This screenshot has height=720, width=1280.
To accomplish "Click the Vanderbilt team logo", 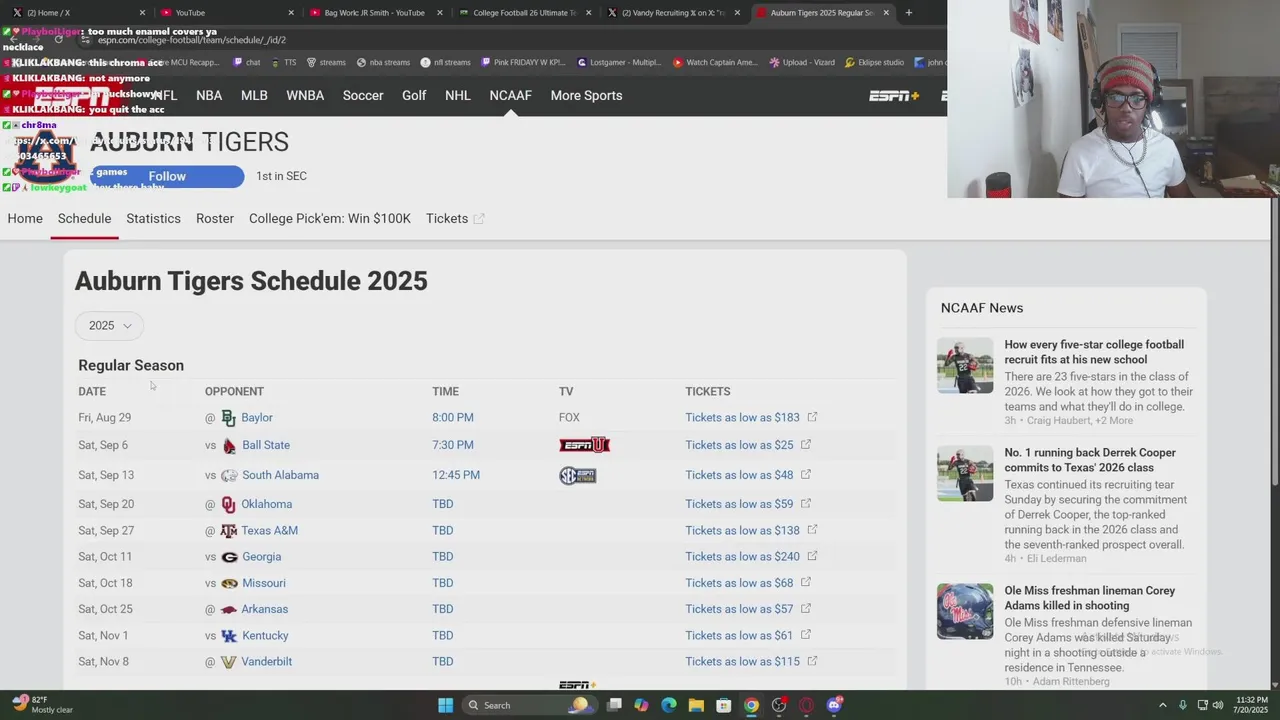I will click(x=228, y=662).
